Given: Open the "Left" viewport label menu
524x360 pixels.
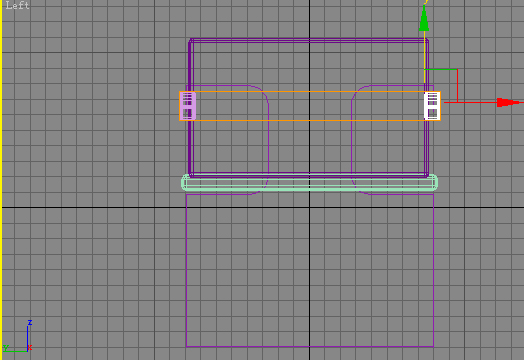Looking at the screenshot, I should coord(17,5).
